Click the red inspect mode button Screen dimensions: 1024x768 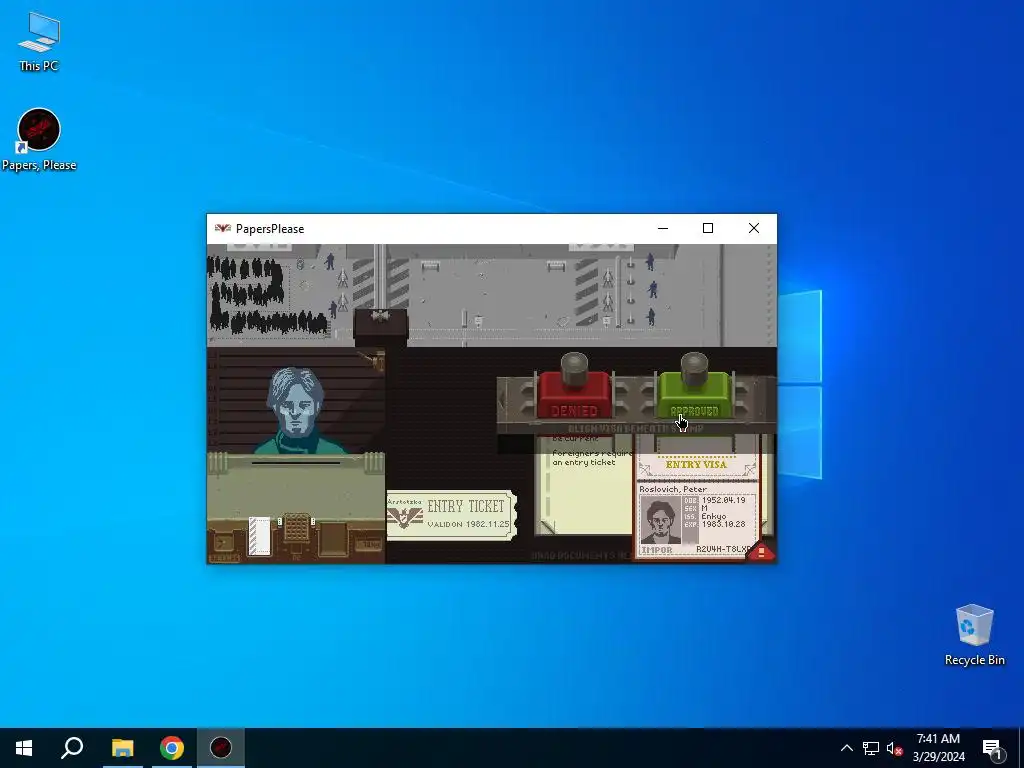click(x=761, y=552)
